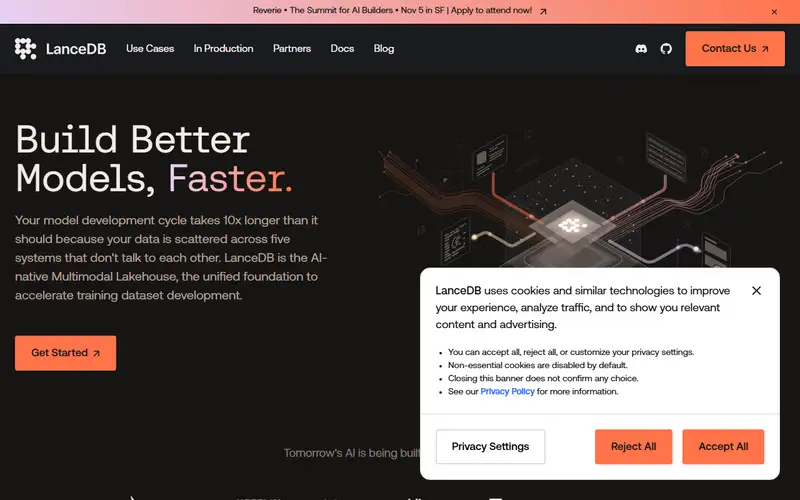The height and width of the screenshot is (500, 800).
Task: Dismiss the Reverie announcement banner
Action: (774, 12)
